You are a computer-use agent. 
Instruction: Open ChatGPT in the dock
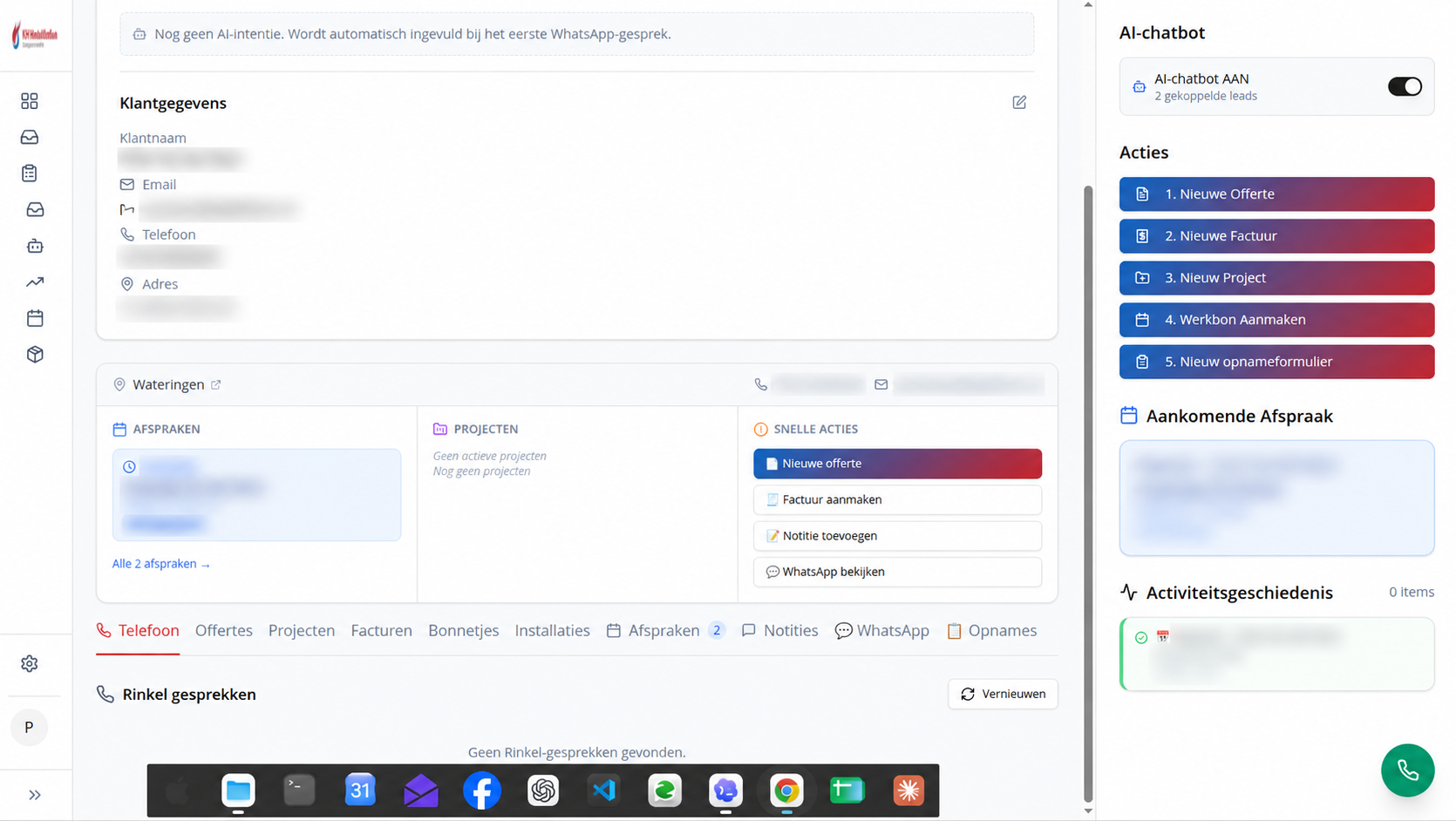[543, 790]
